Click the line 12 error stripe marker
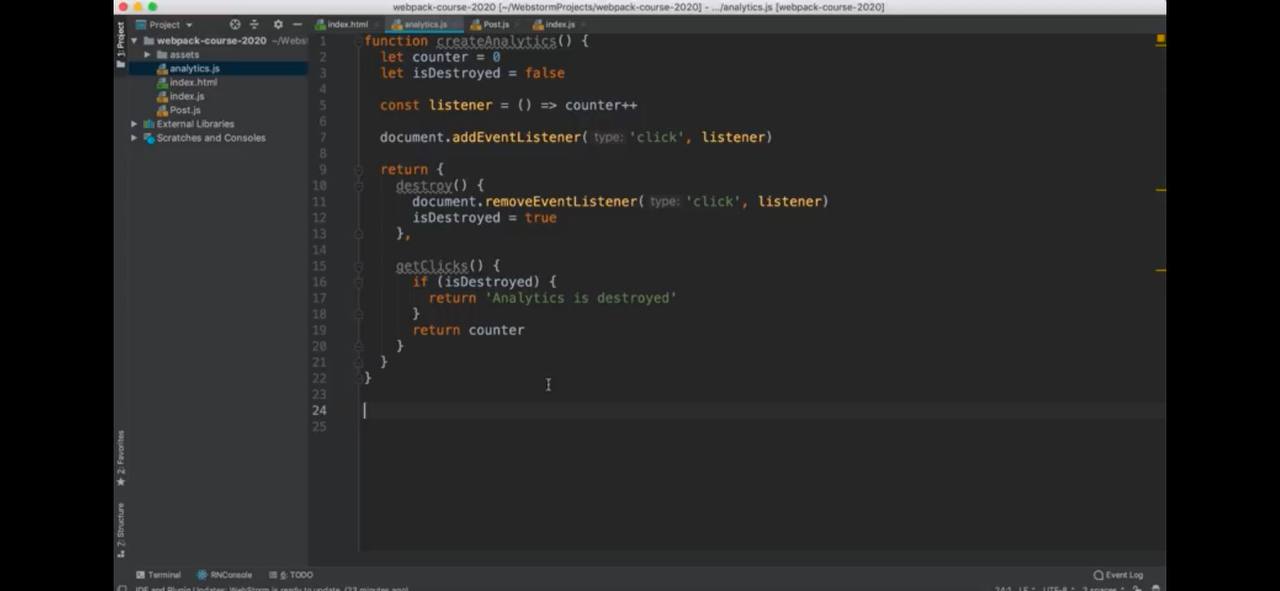Screen dimensions: 1280x591 (x=1161, y=189)
